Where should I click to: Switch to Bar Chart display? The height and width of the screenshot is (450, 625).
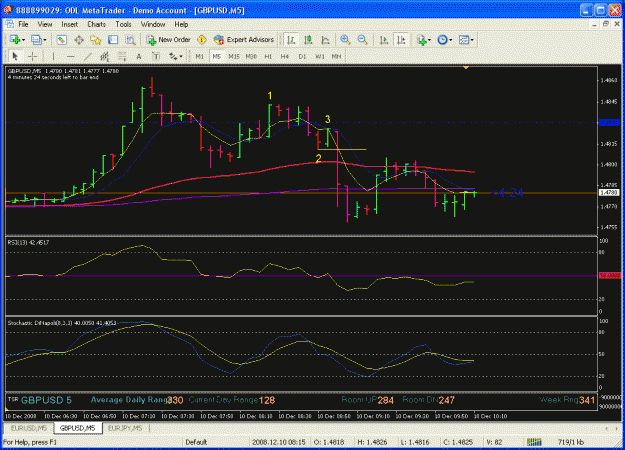tap(291, 40)
